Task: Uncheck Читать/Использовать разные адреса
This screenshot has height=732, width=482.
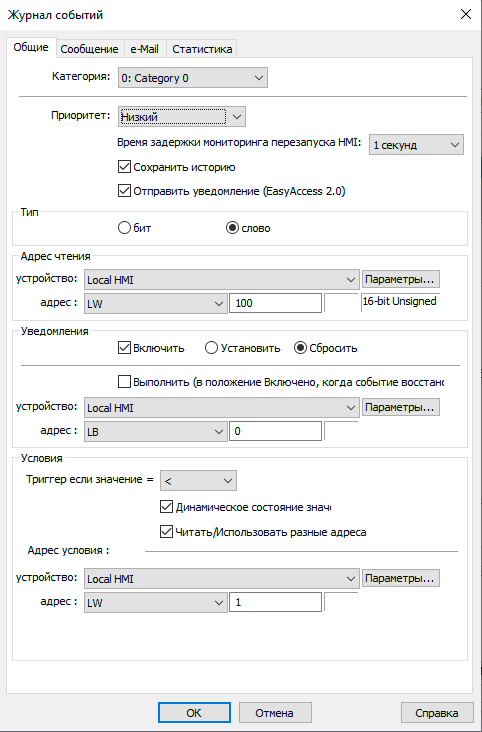Action: click(166, 532)
